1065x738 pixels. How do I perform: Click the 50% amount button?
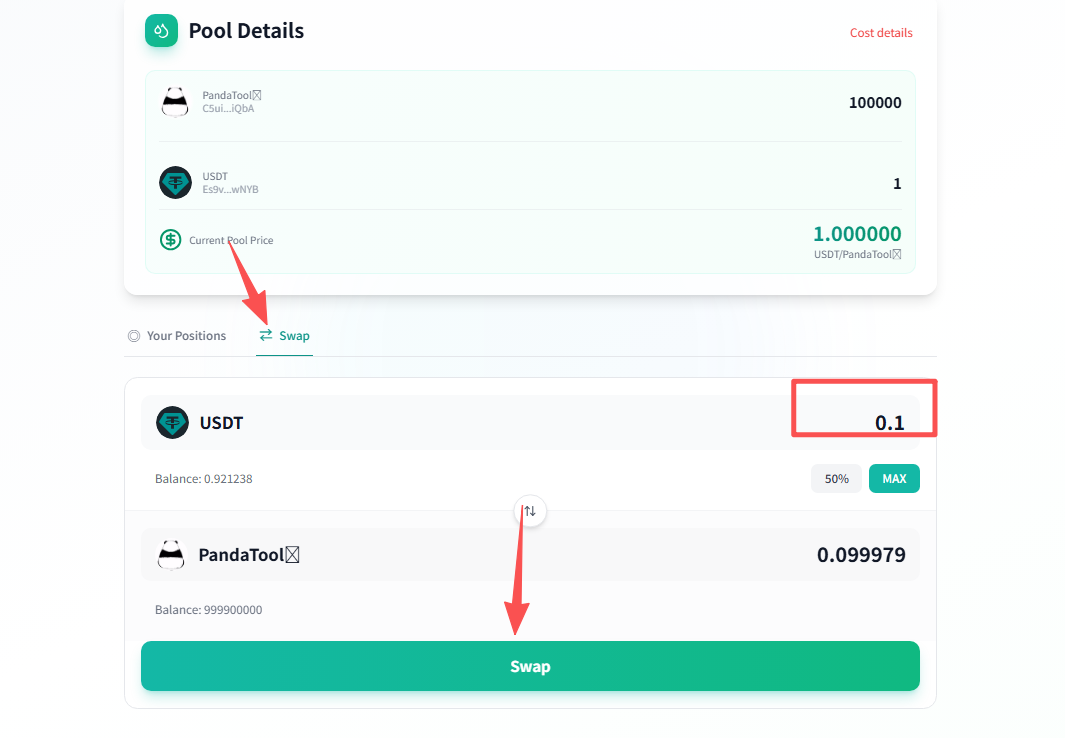[836, 479]
